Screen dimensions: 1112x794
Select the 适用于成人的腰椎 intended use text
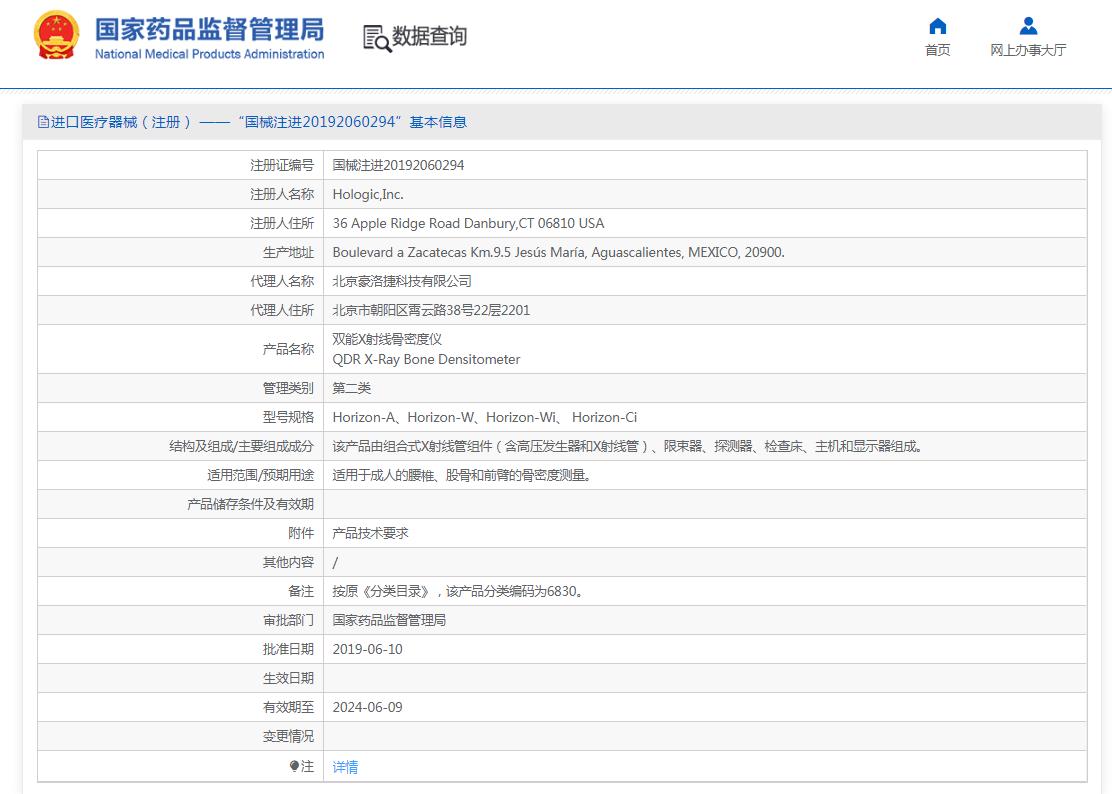click(x=462, y=475)
